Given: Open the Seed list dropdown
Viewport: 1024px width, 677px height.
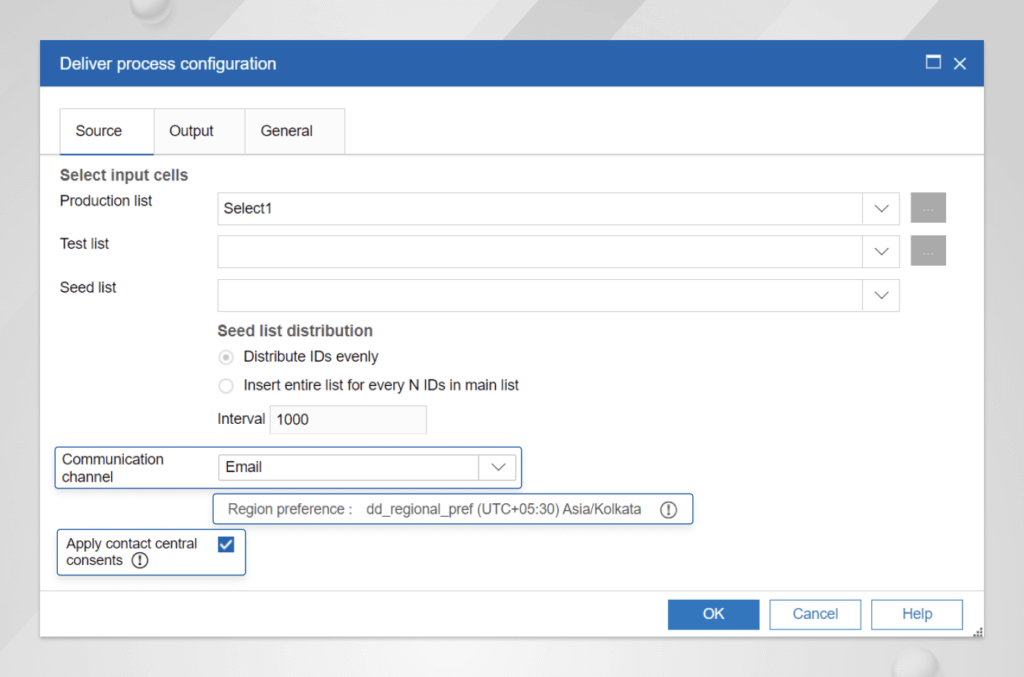Looking at the screenshot, I should pyautogui.click(x=881, y=295).
